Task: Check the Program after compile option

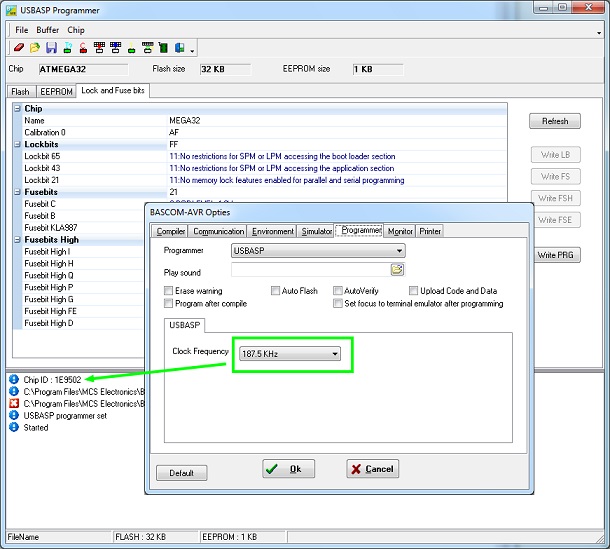Action: [x=168, y=303]
